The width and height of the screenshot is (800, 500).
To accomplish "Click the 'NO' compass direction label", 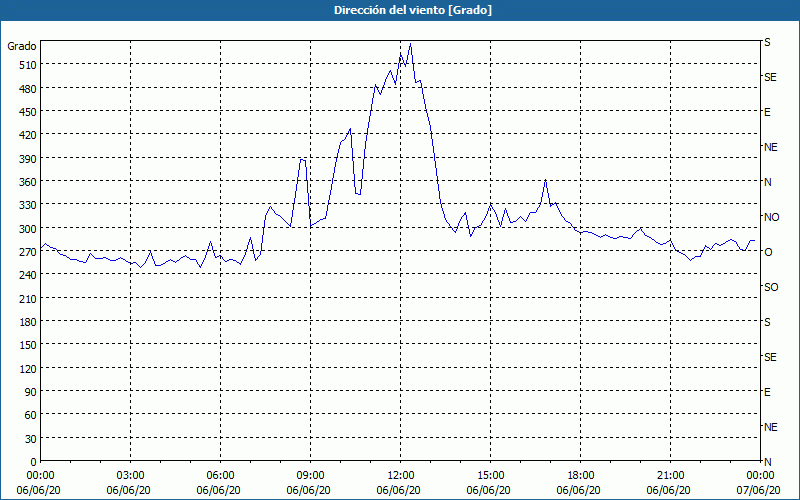I will (771, 217).
